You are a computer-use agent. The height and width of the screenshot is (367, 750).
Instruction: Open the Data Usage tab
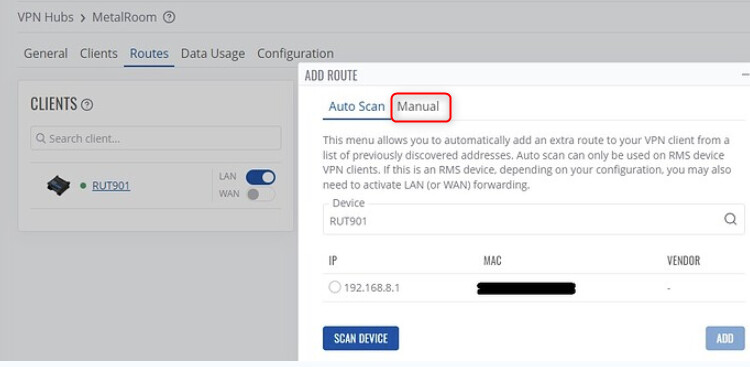click(213, 53)
